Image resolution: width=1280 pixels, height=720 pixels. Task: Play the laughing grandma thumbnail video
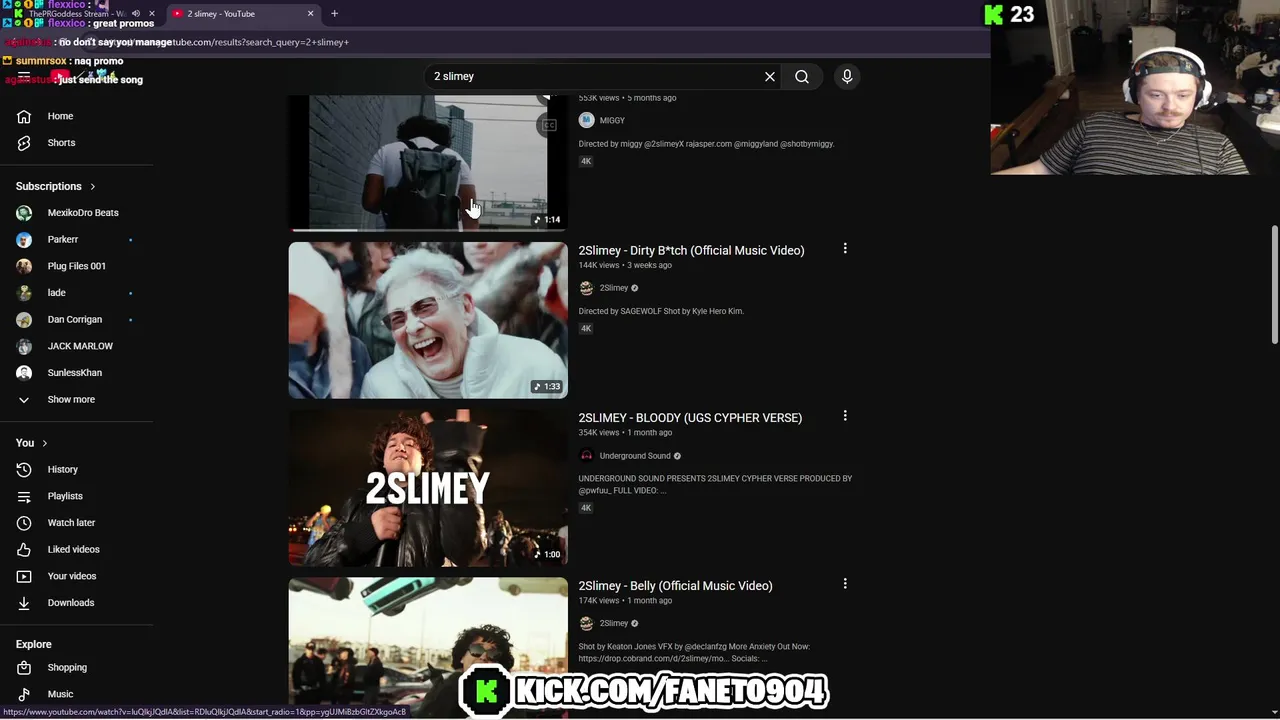428,320
